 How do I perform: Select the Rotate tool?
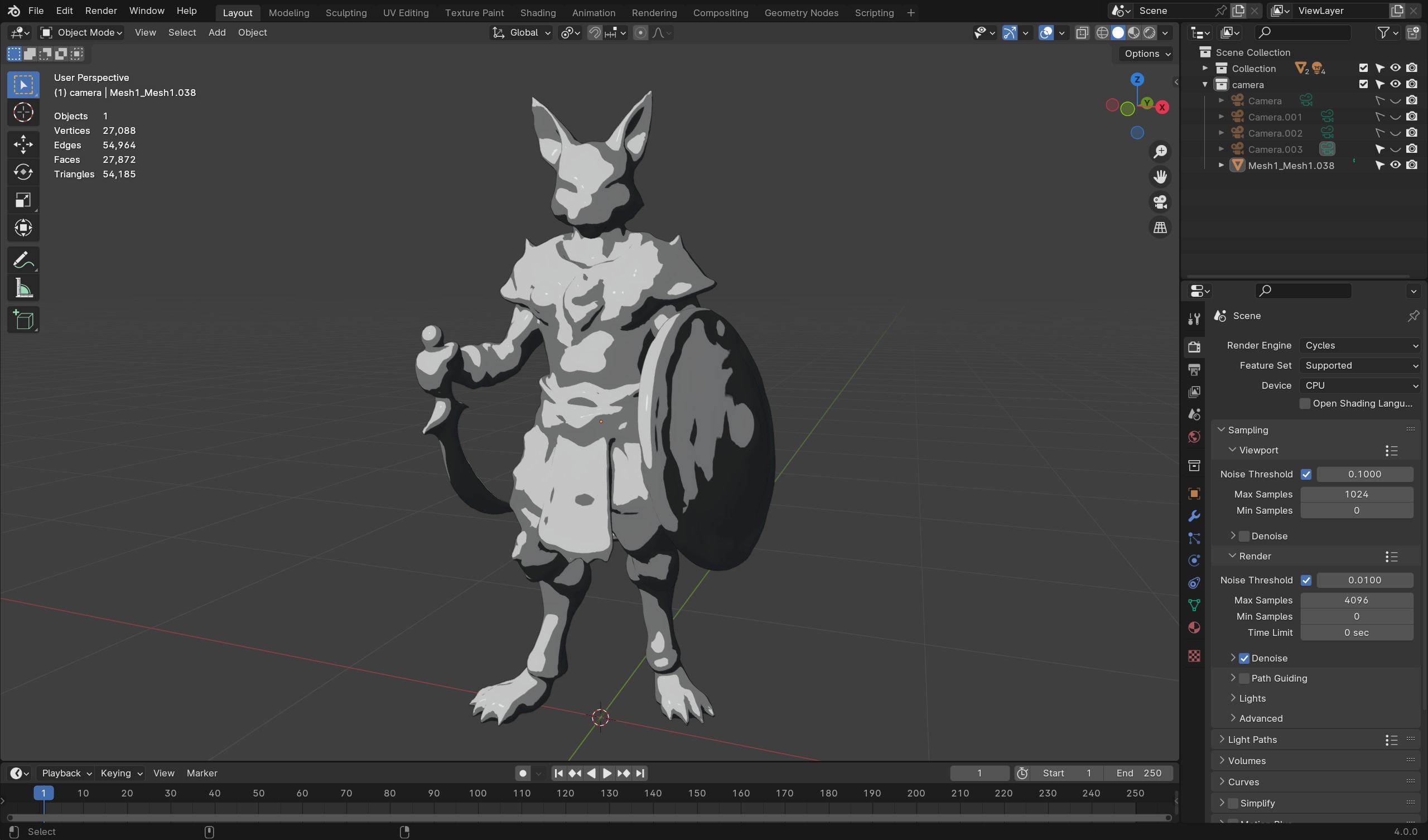click(23, 172)
